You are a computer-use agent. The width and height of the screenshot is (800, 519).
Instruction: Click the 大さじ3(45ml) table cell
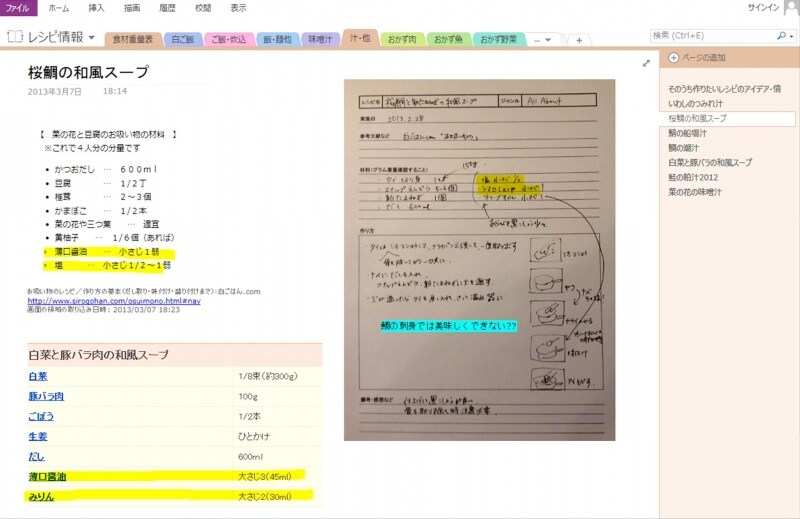(x=265, y=477)
